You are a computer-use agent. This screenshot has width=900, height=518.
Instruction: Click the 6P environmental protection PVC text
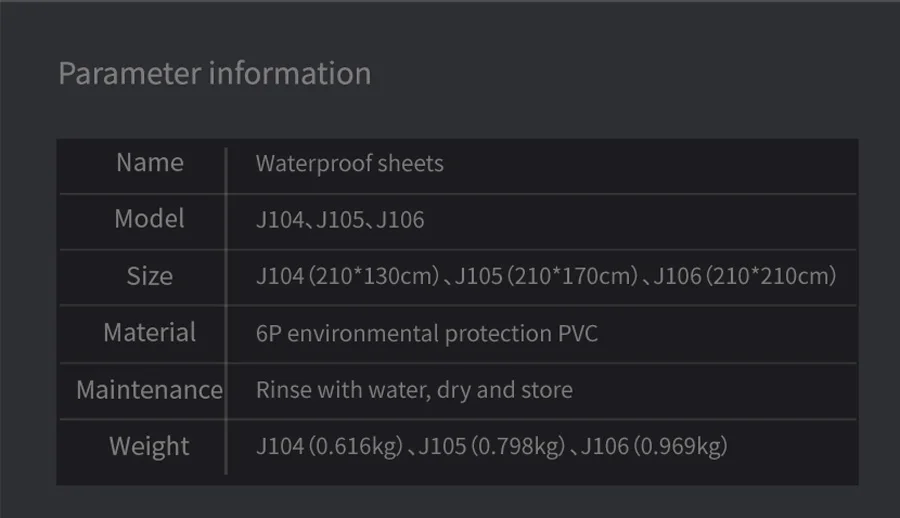coord(426,333)
